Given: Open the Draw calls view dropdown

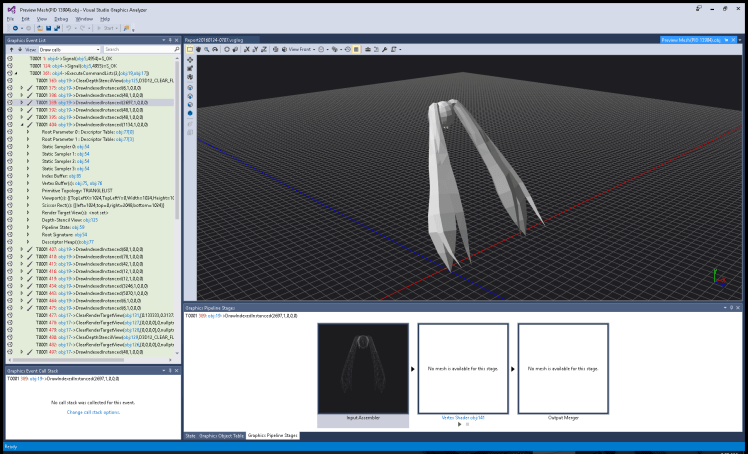Looking at the screenshot, I should [68, 48].
